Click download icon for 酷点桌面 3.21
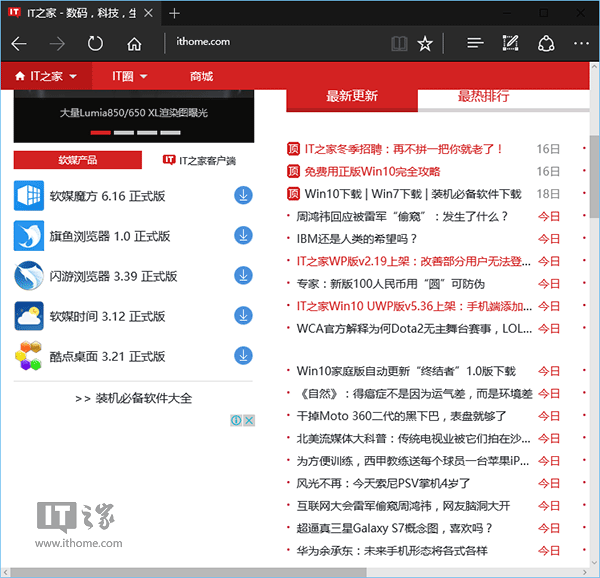This screenshot has width=600, height=578. tap(243, 355)
